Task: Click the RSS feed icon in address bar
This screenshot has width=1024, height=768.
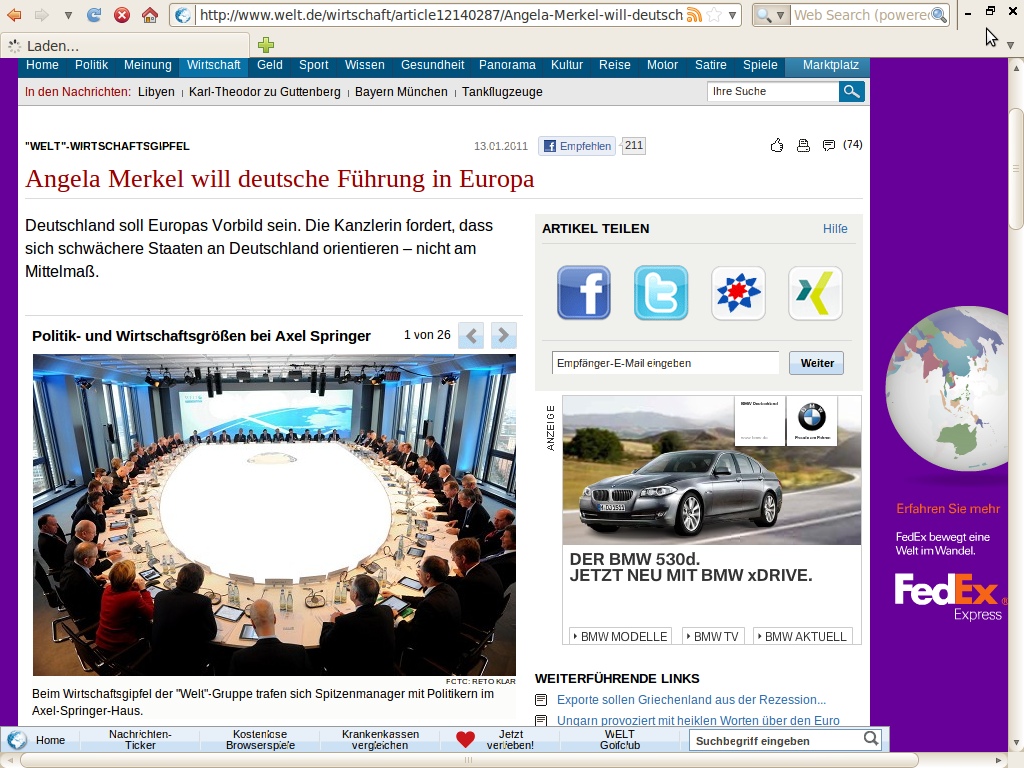Action: point(694,15)
